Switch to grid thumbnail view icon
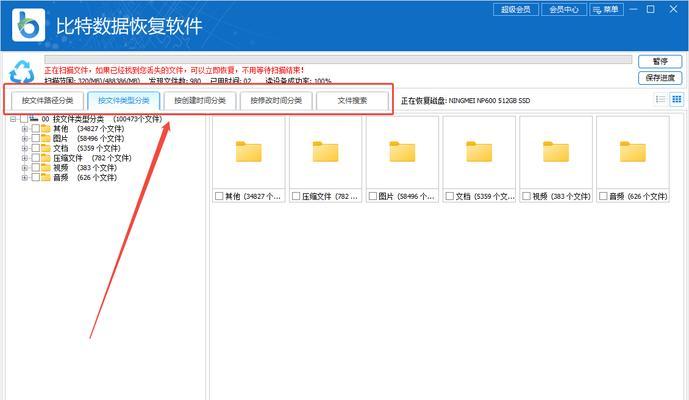 point(677,99)
